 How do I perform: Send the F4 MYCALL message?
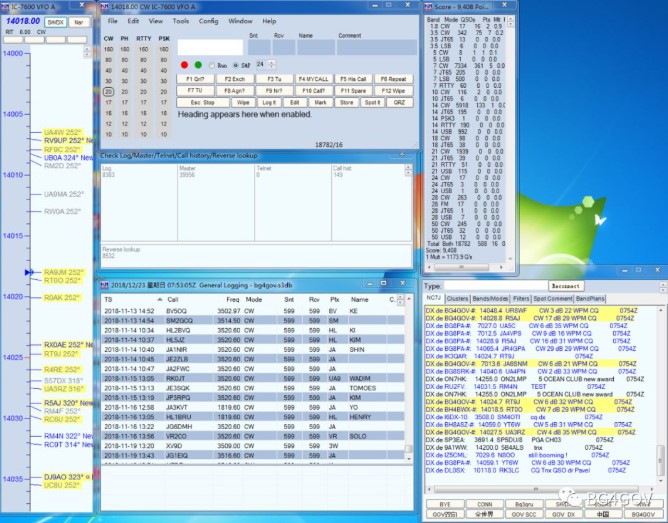(x=314, y=79)
